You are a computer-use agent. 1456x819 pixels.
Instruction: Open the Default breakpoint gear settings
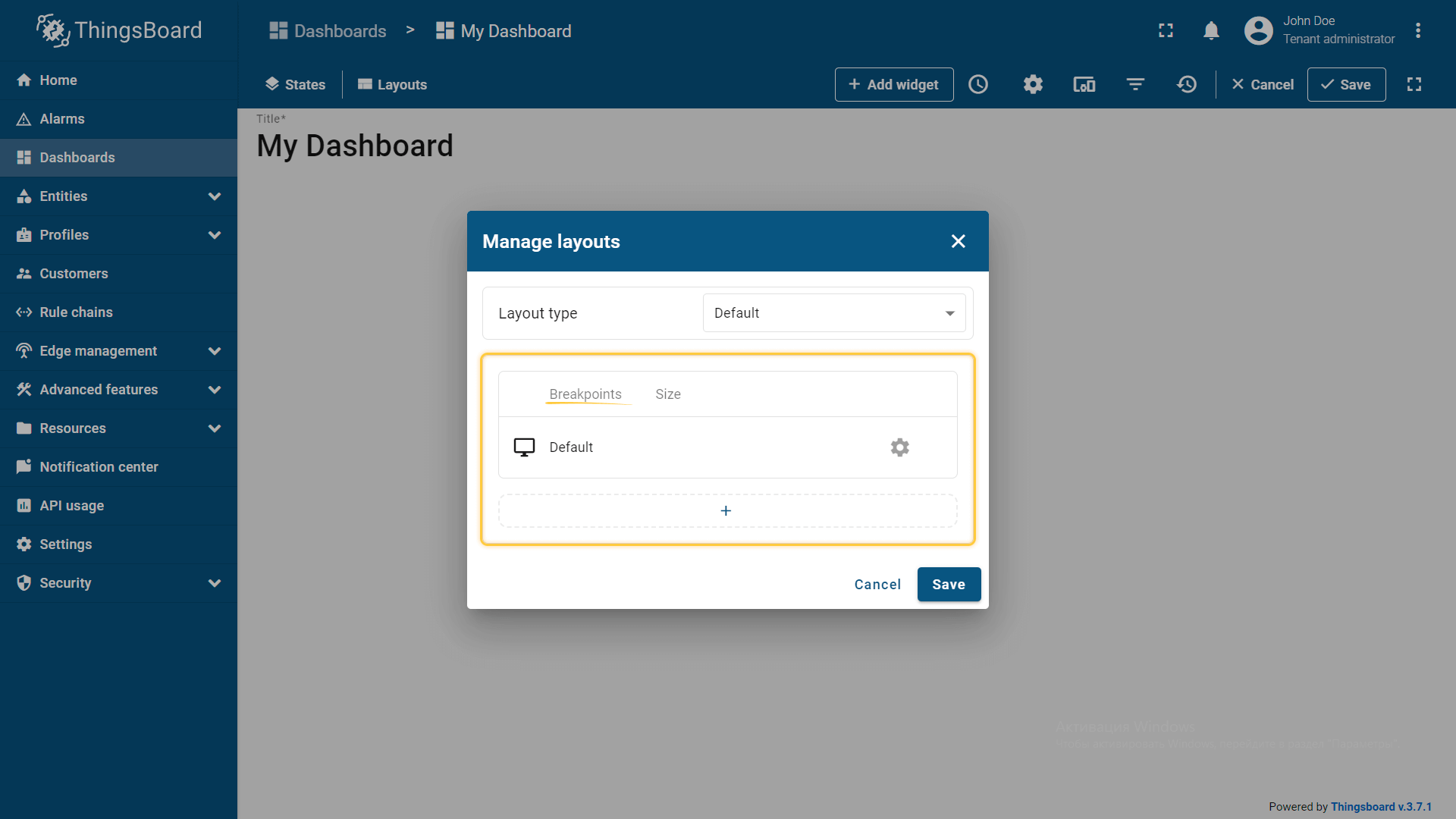899,447
